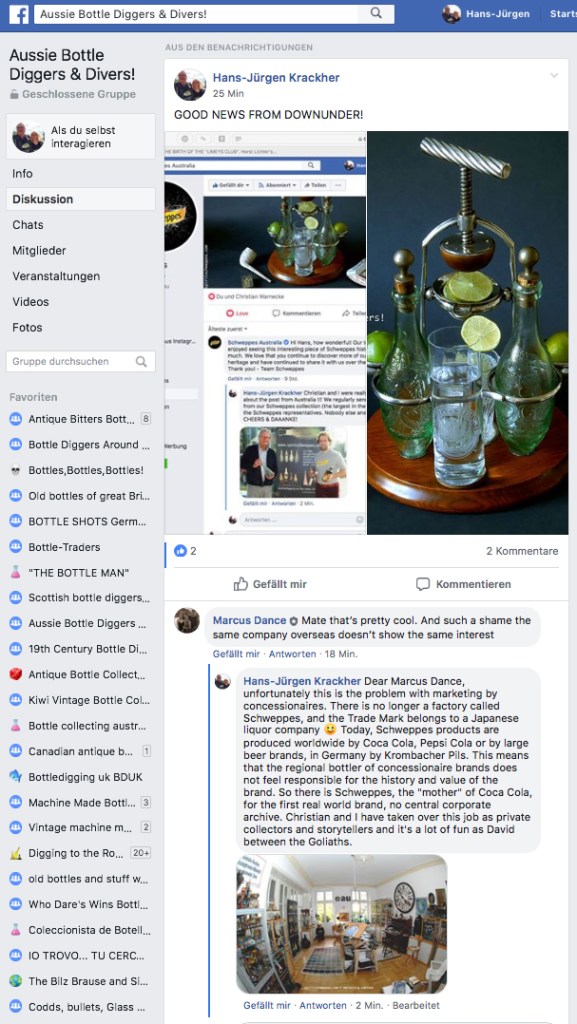
Task: Open the 'Als du selbst interagieren' selector
Action: point(81,136)
